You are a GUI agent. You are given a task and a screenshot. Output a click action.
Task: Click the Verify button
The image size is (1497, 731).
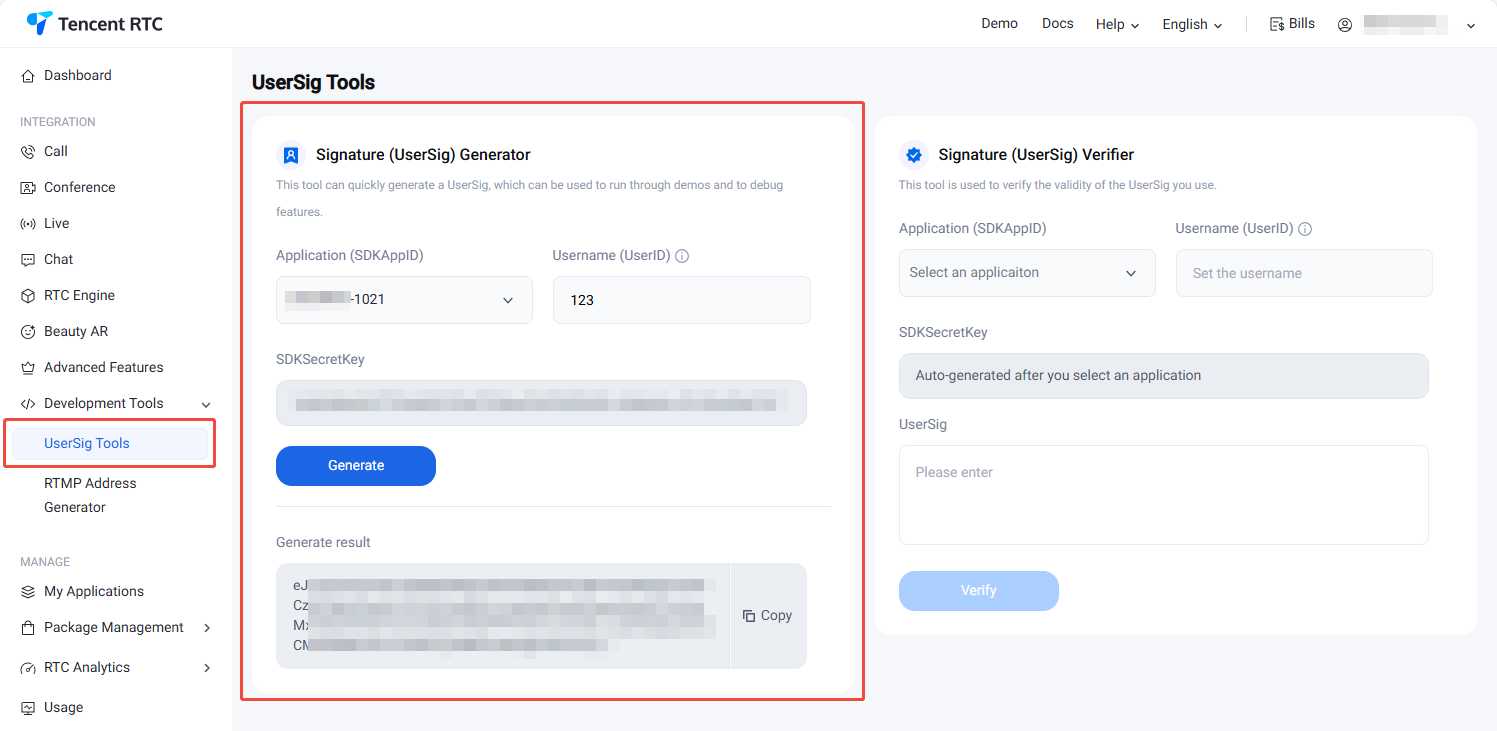pyautogui.click(x=979, y=591)
